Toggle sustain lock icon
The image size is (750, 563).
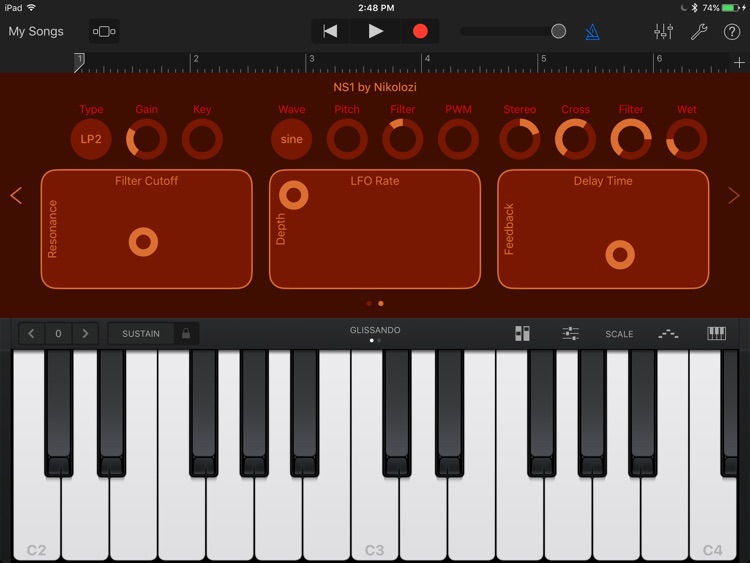pyautogui.click(x=186, y=333)
